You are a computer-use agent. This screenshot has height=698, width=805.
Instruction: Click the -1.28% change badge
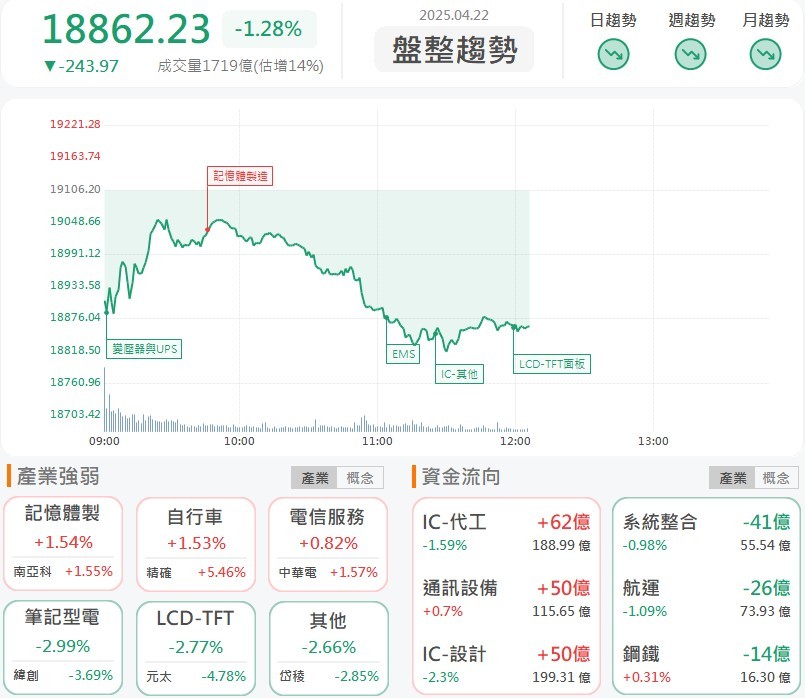pyautogui.click(x=269, y=29)
